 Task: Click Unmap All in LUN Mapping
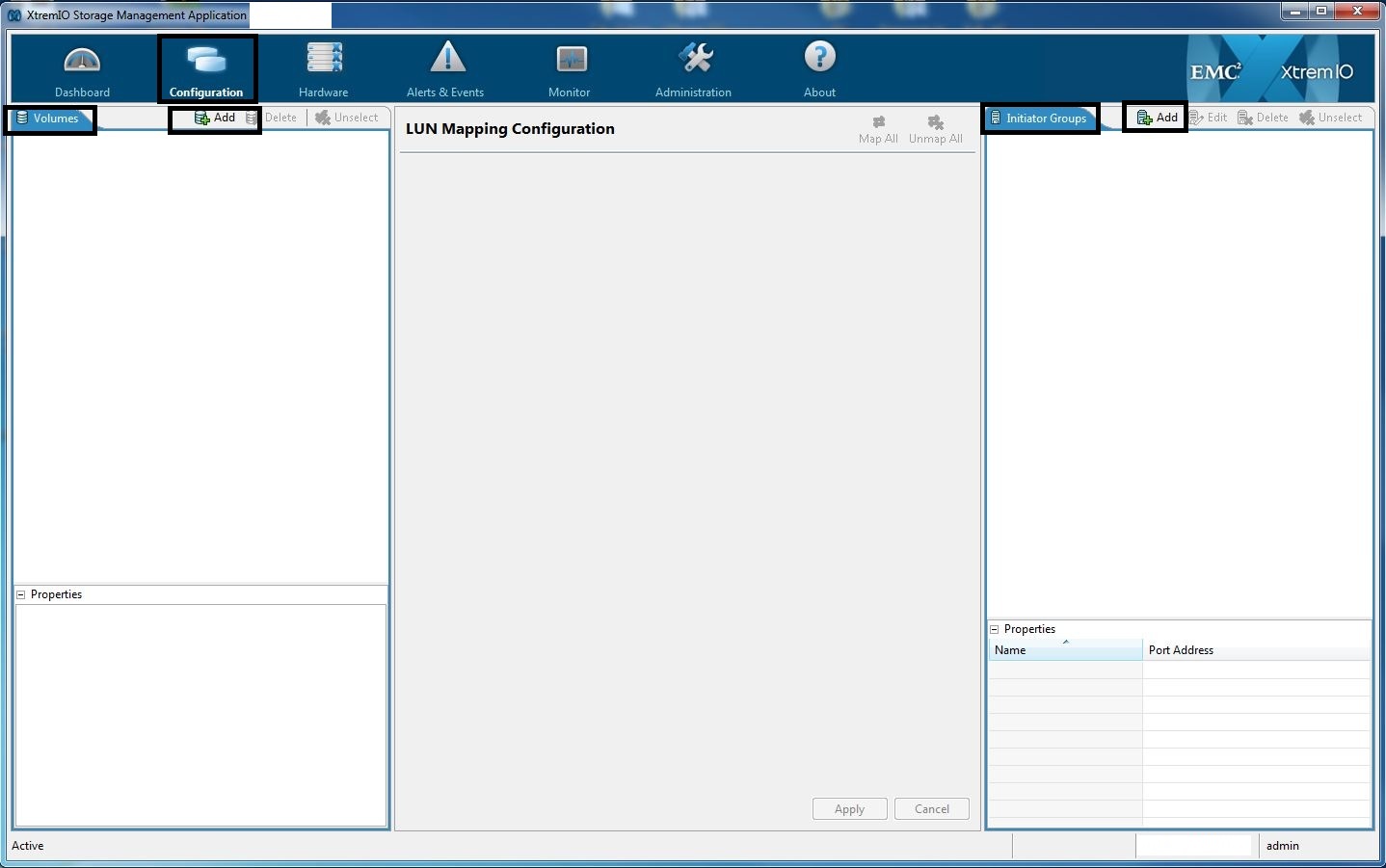coord(935,130)
